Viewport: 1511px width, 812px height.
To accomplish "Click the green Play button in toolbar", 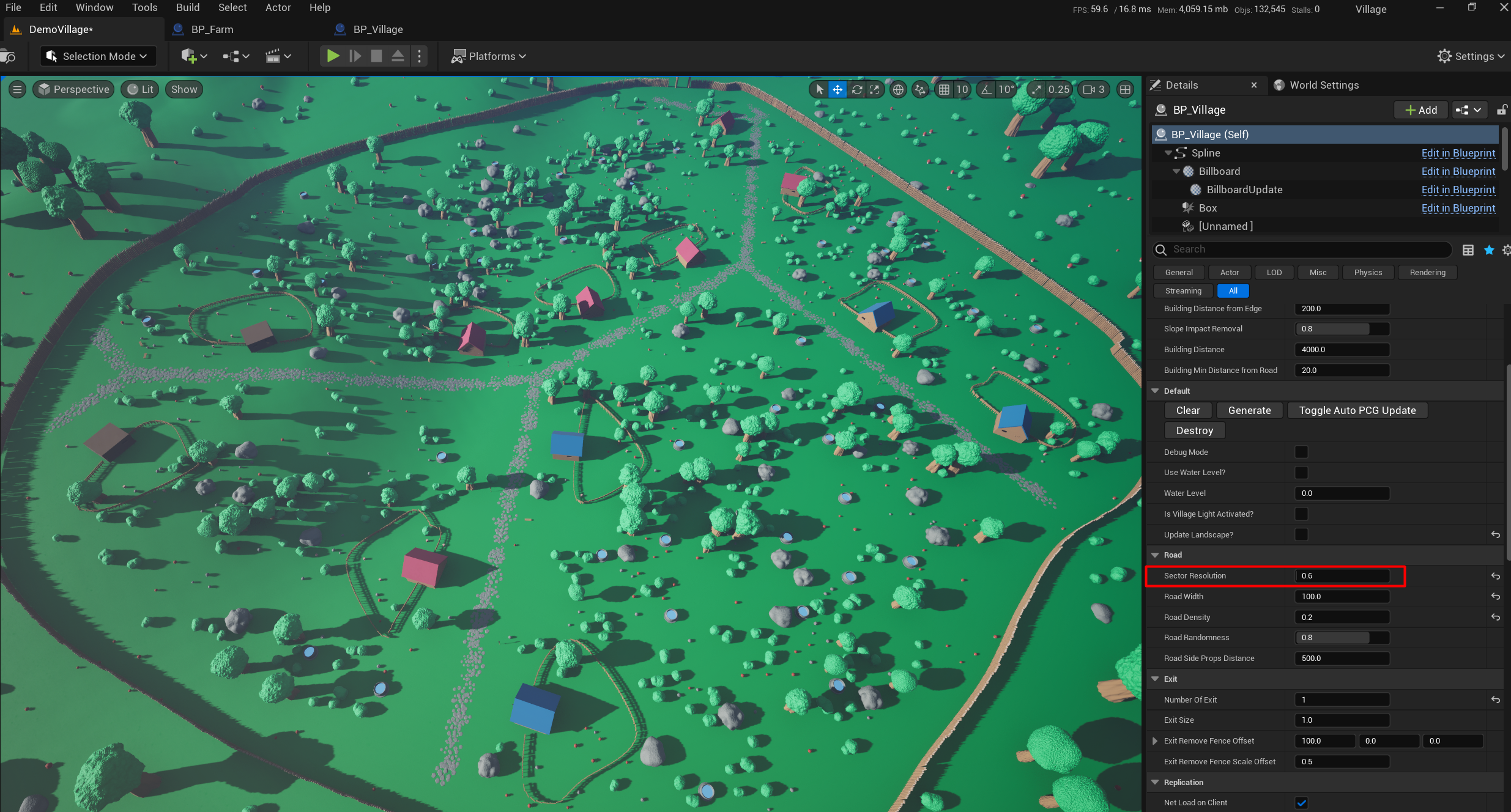I will tap(333, 56).
